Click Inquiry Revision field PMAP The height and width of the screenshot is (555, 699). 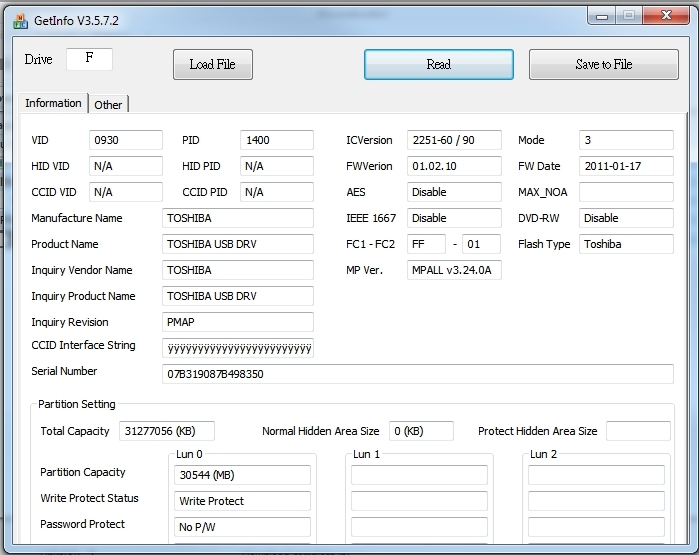[x=238, y=322]
